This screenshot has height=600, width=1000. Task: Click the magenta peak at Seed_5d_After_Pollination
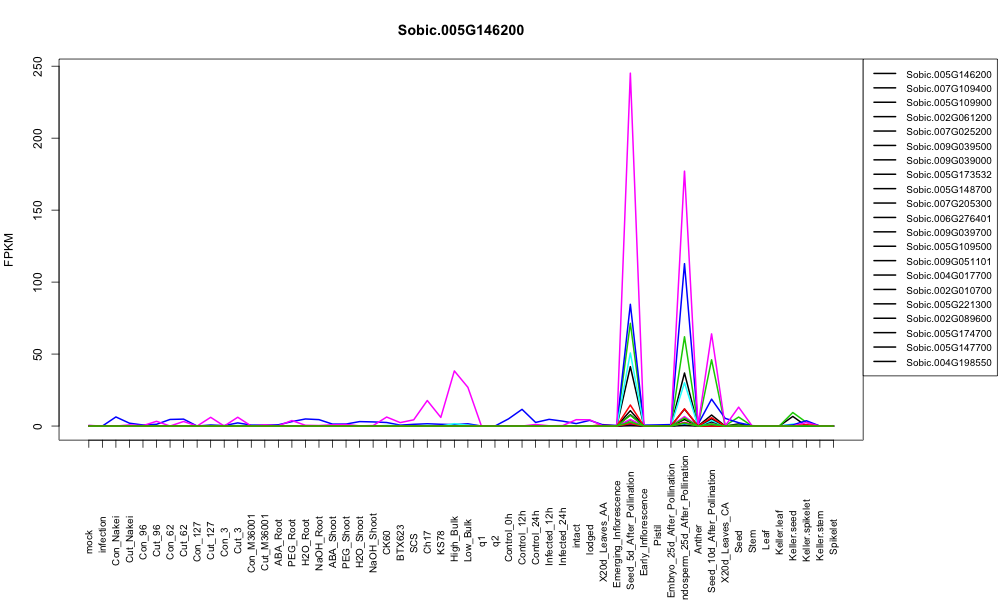[x=630, y=73]
